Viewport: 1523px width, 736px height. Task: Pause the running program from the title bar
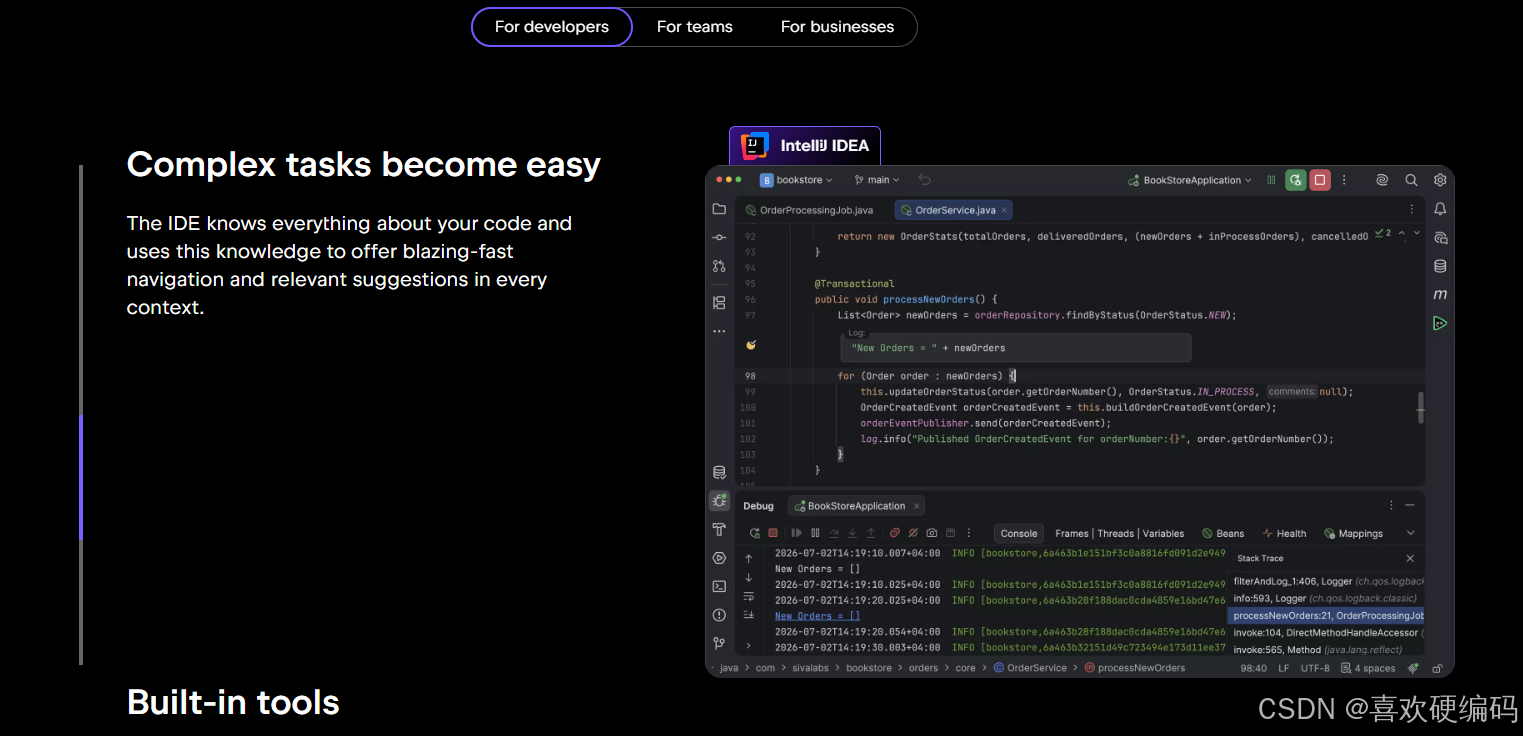[x=1271, y=180]
